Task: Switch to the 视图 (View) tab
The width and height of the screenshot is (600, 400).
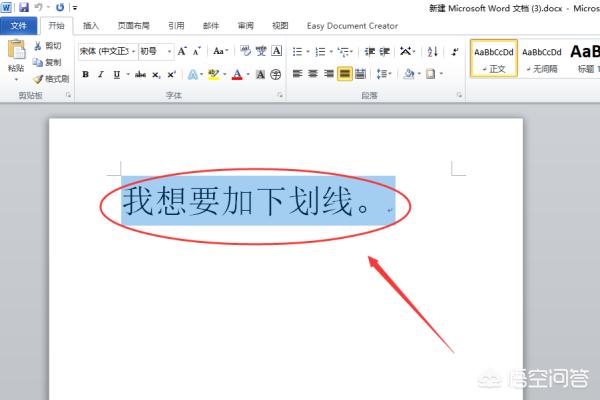Action: [x=280, y=26]
